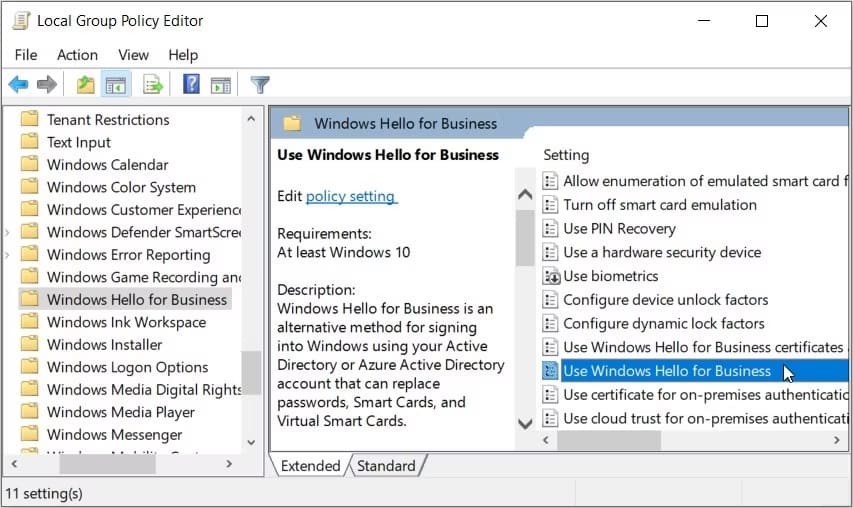Click the Use biometrics policy icon

point(550,276)
